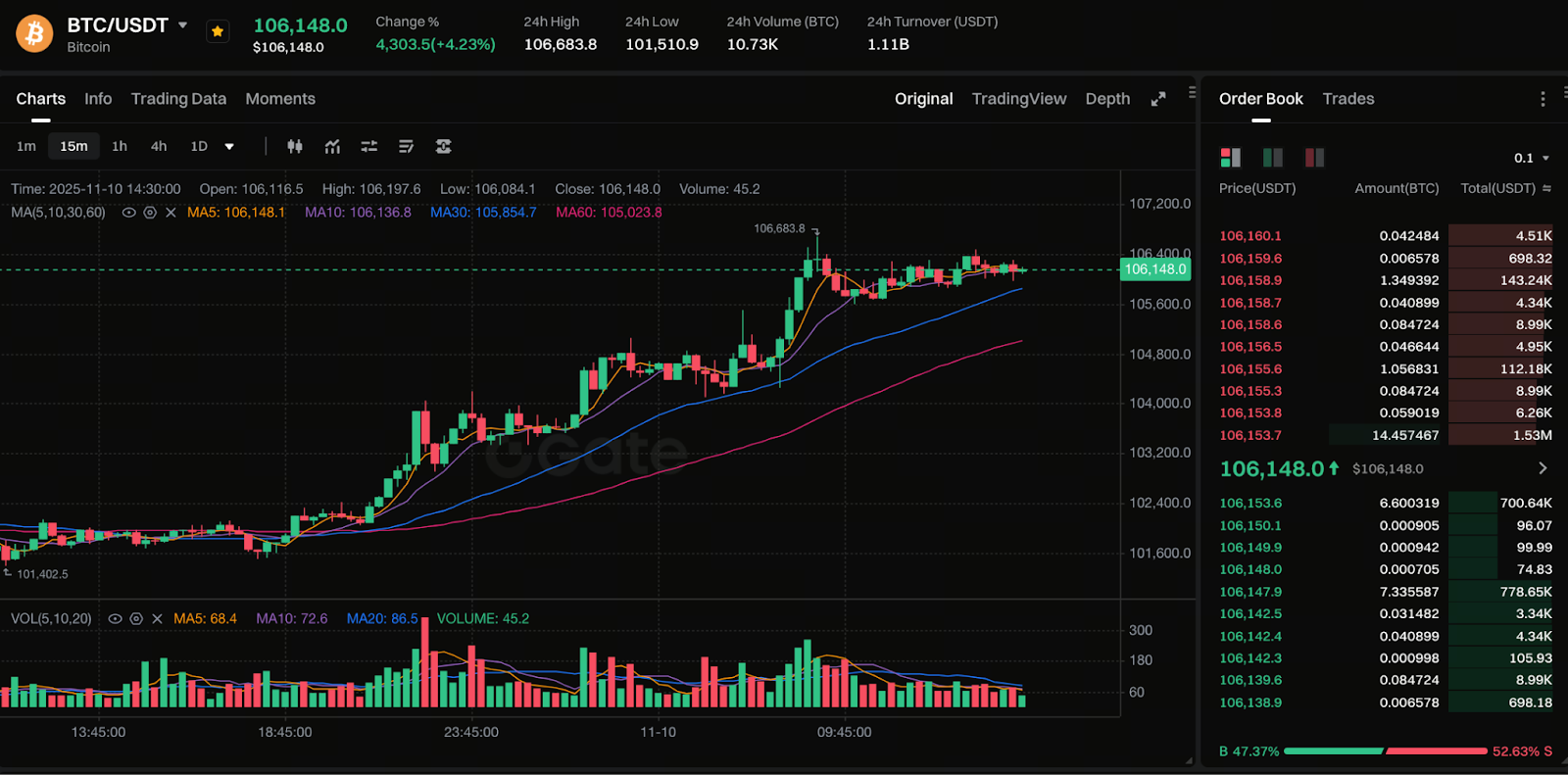Screen dimensions: 1568x775
Task: Switch chart to TradingView mode
Action: (x=1018, y=99)
